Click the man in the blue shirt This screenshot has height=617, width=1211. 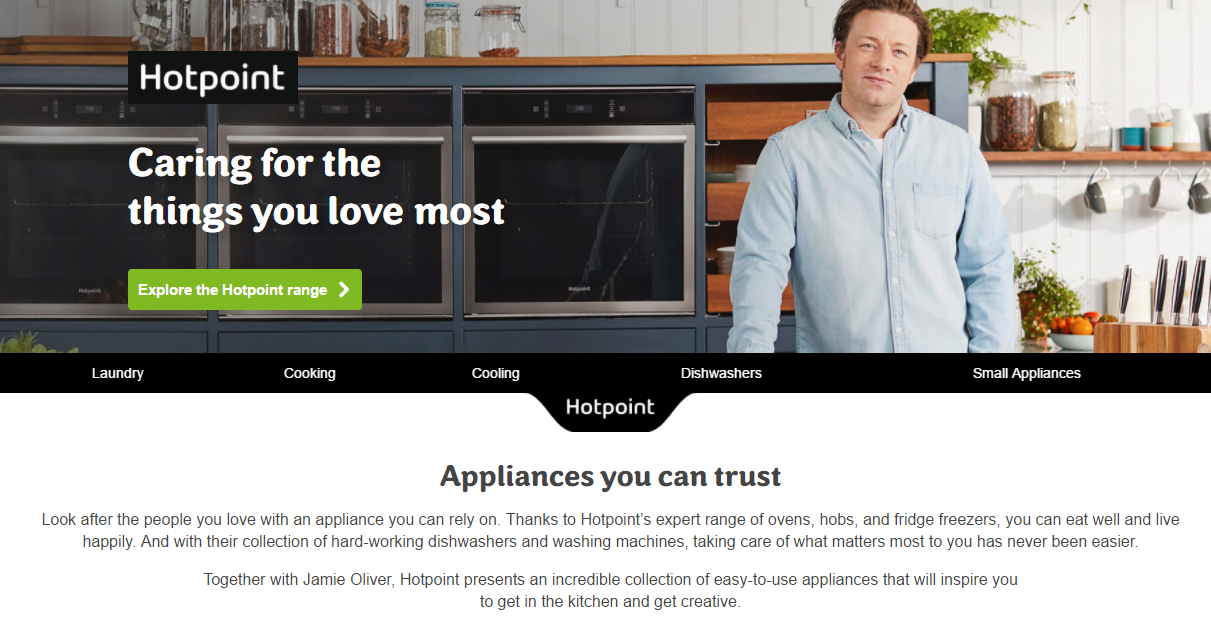coord(868,180)
